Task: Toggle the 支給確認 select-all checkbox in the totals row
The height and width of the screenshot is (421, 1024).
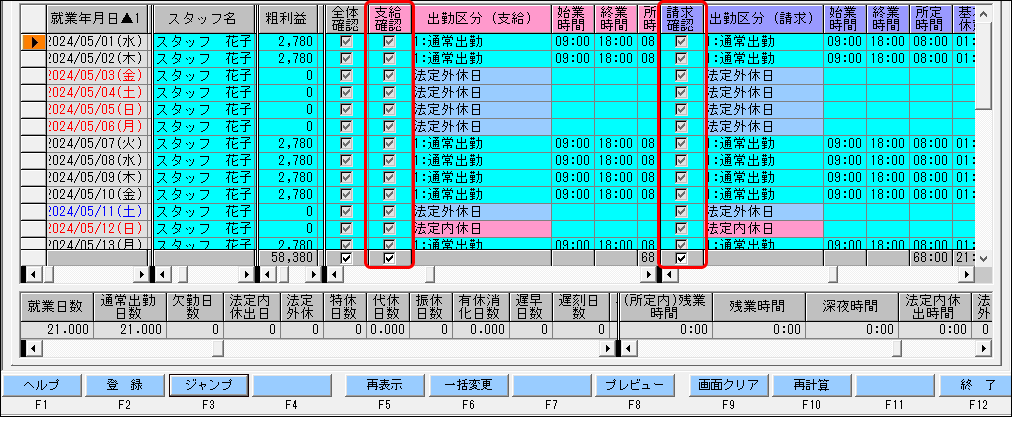Action: [x=389, y=258]
